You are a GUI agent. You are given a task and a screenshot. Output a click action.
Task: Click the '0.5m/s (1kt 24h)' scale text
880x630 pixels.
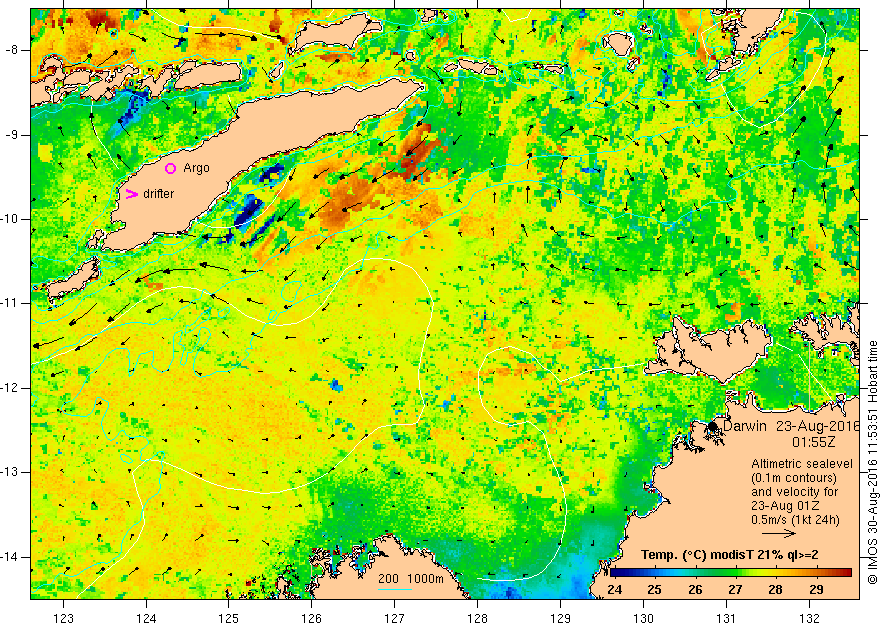pos(795,520)
